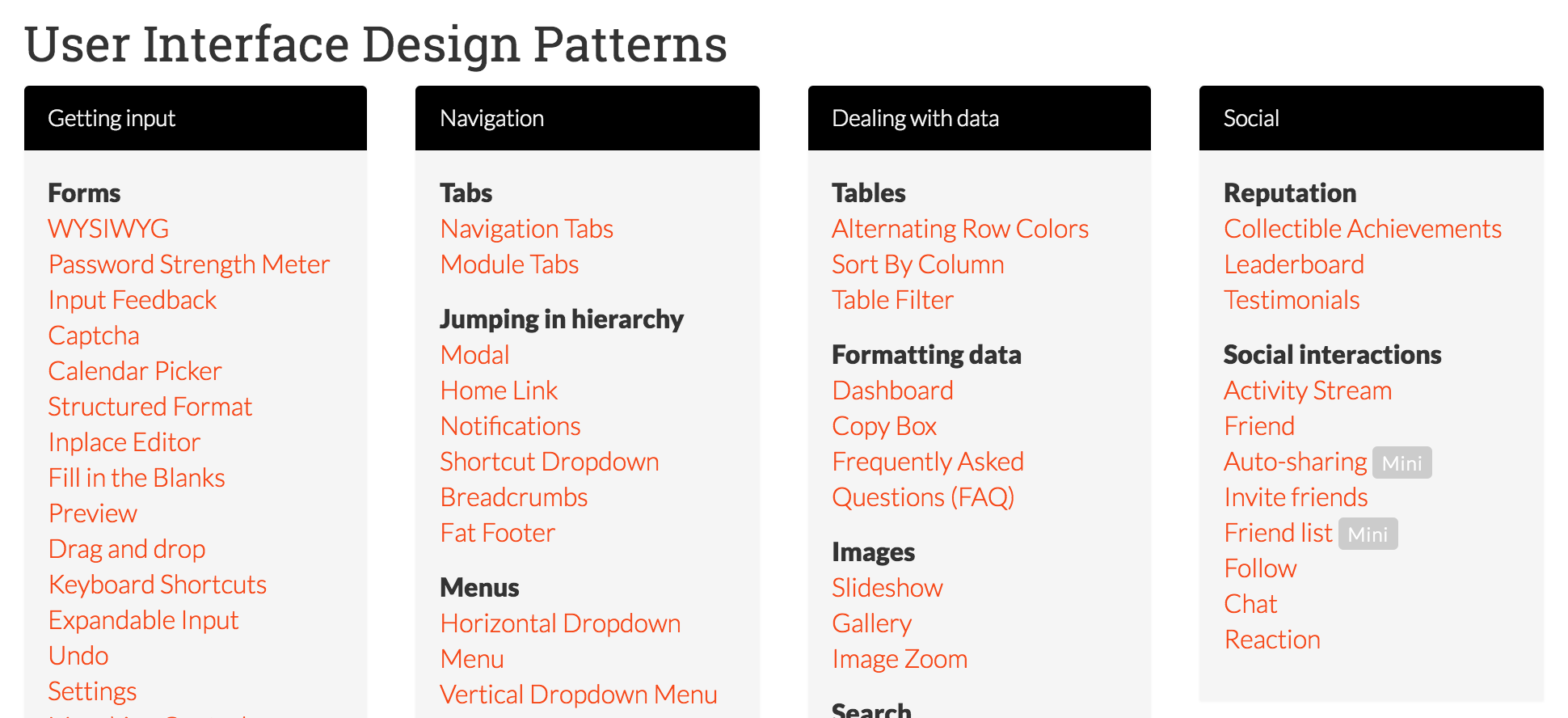
Task: Select the Slideshow link under Images
Action: [x=887, y=588]
